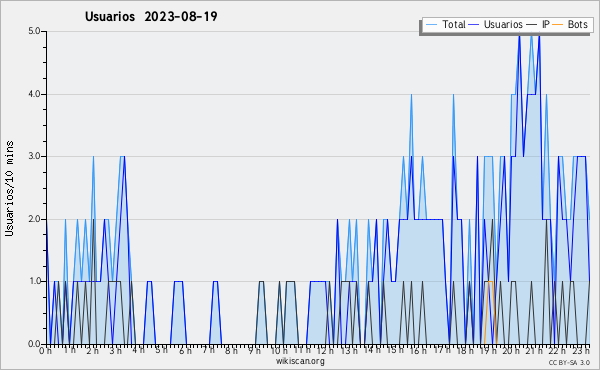
Task: Click the '2 h' x-axis label
Action: pyautogui.click(x=92, y=351)
